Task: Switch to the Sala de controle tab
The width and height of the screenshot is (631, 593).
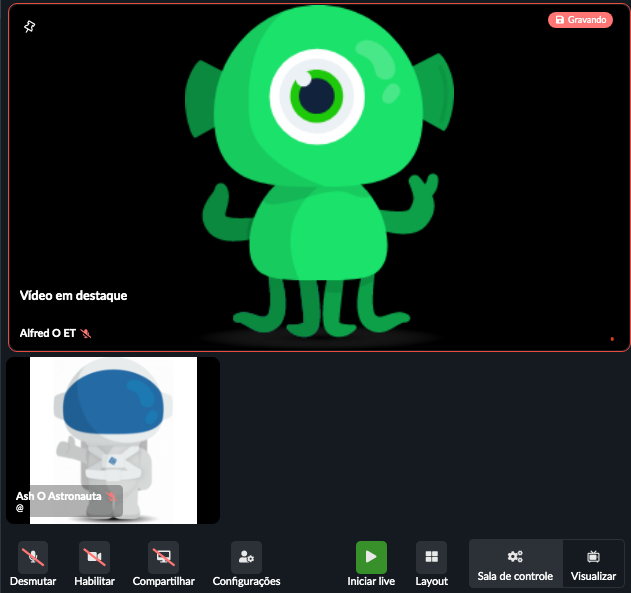Action: (516, 564)
